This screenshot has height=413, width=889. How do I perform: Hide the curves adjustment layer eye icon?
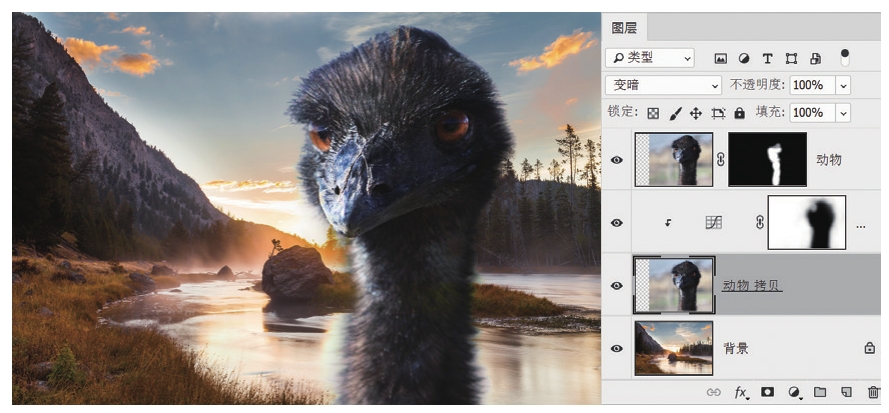tap(616, 223)
